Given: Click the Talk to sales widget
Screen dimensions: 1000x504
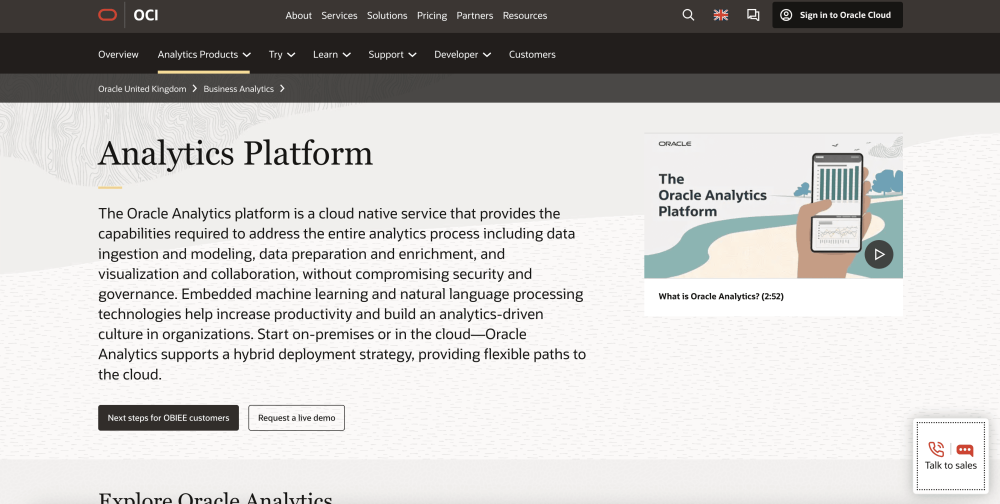Looking at the screenshot, I should pyautogui.click(x=950, y=456).
